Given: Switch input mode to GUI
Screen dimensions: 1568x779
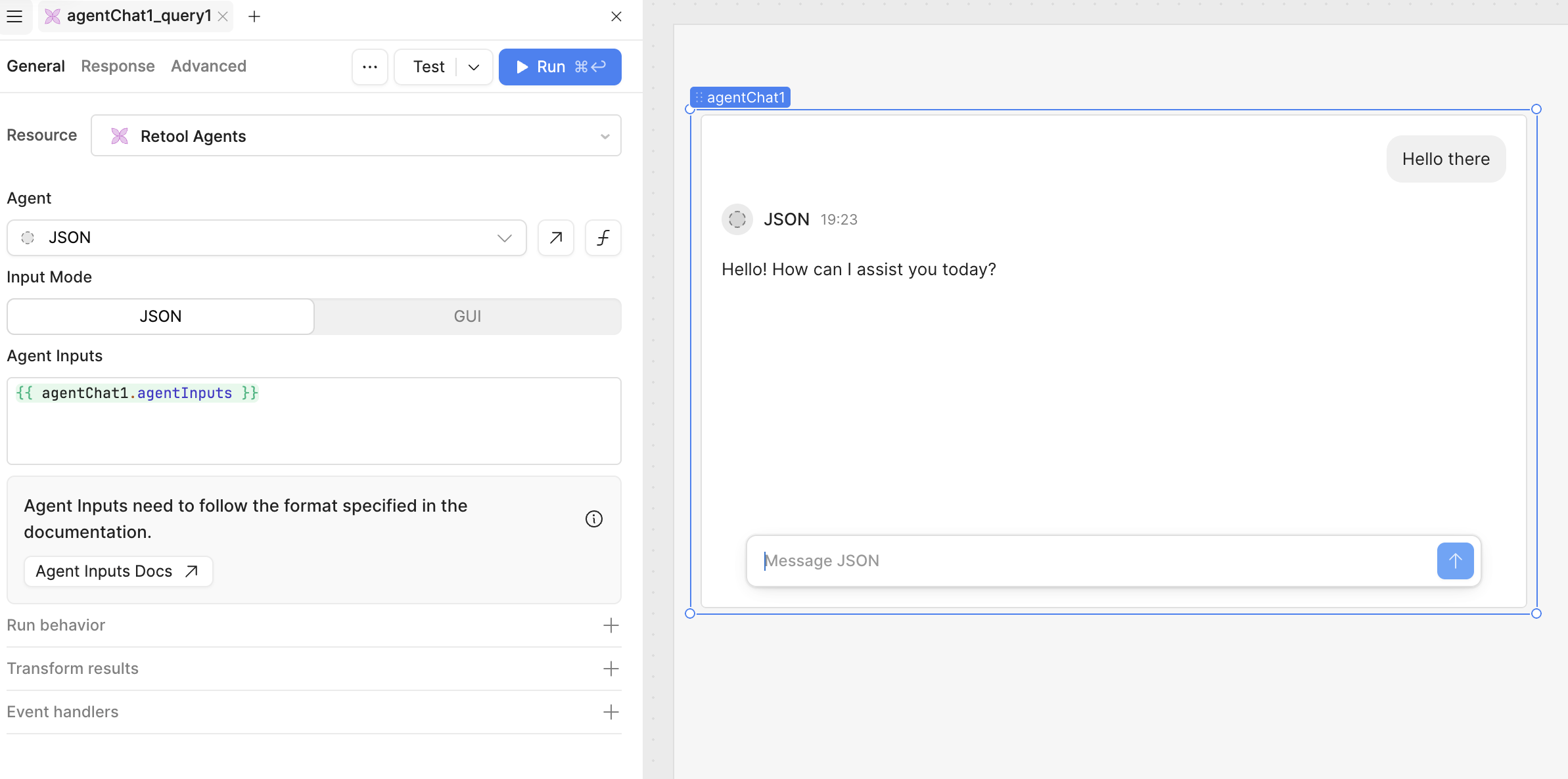Looking at the screenshot, I should pyautogui.click(x=467, y=317).
